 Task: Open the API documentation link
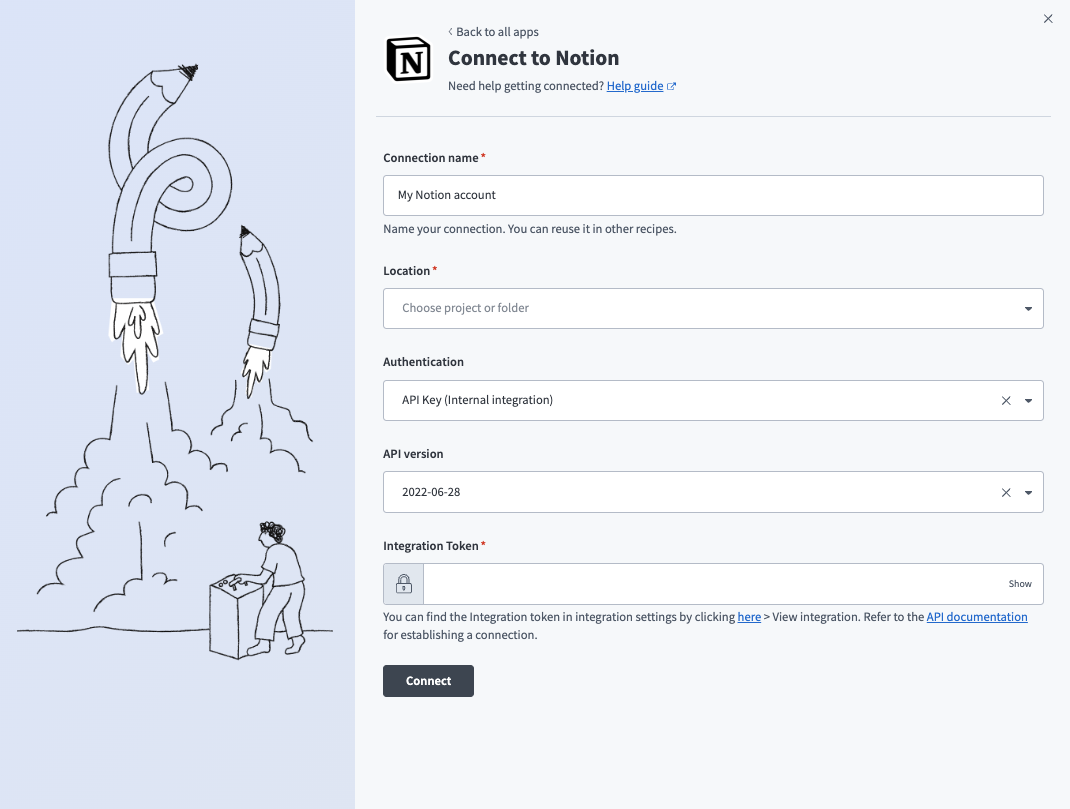click(x=976, y=617)
